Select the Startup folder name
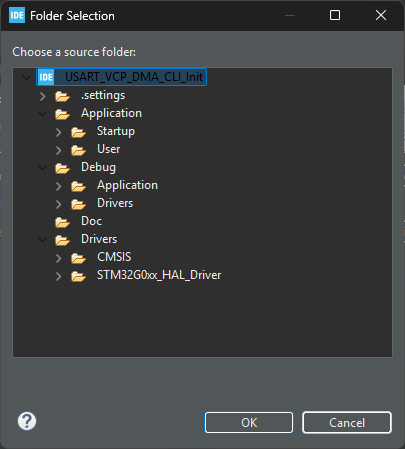The width and height of the screenshot is (405, 449). (116, 131)
